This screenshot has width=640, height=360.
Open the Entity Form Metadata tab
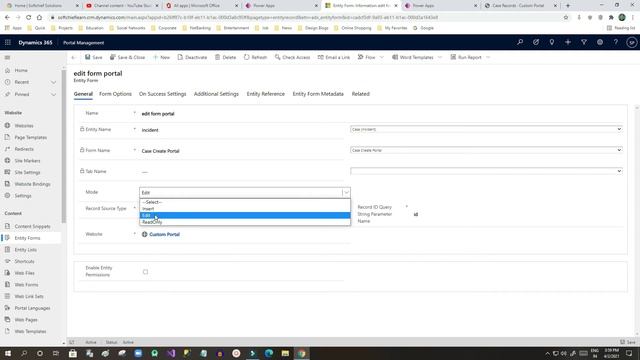(318, 94)
